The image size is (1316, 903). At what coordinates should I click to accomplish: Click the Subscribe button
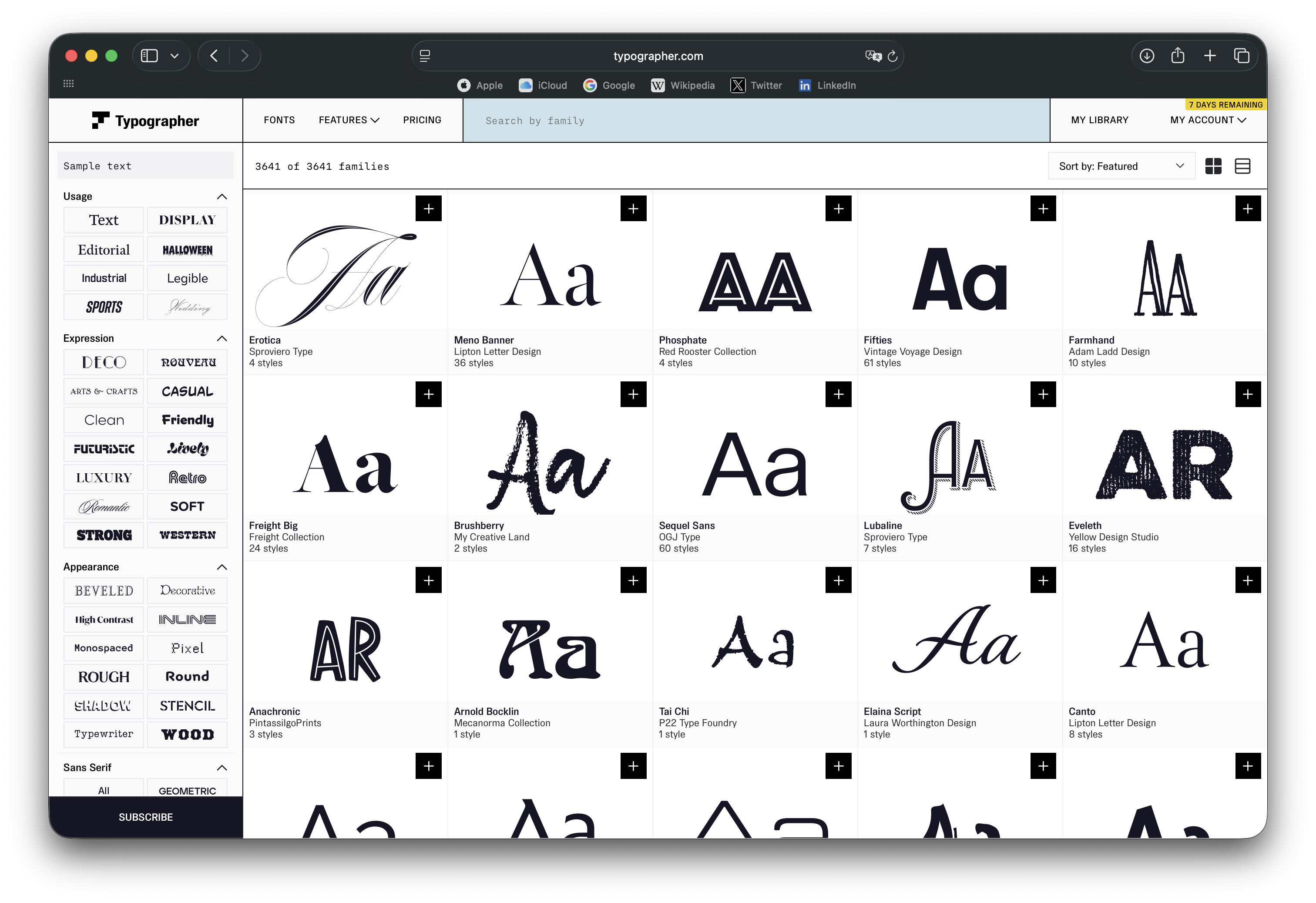pos(145,817)
